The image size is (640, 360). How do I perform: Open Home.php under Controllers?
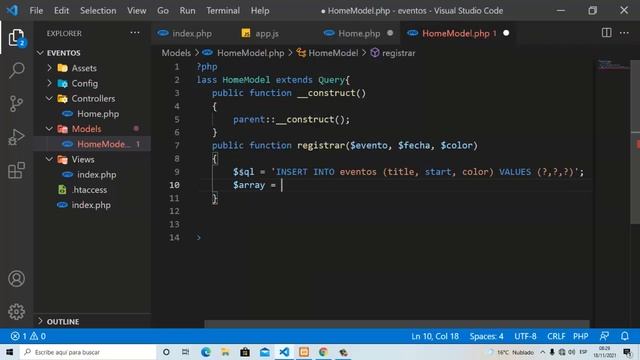click(x=98, y=114)
